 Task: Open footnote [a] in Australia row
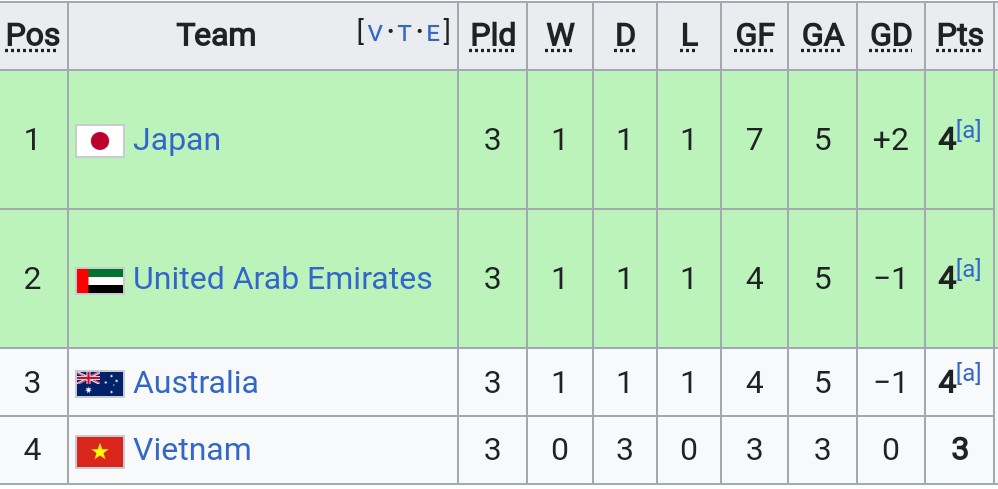tap(969, 374)
